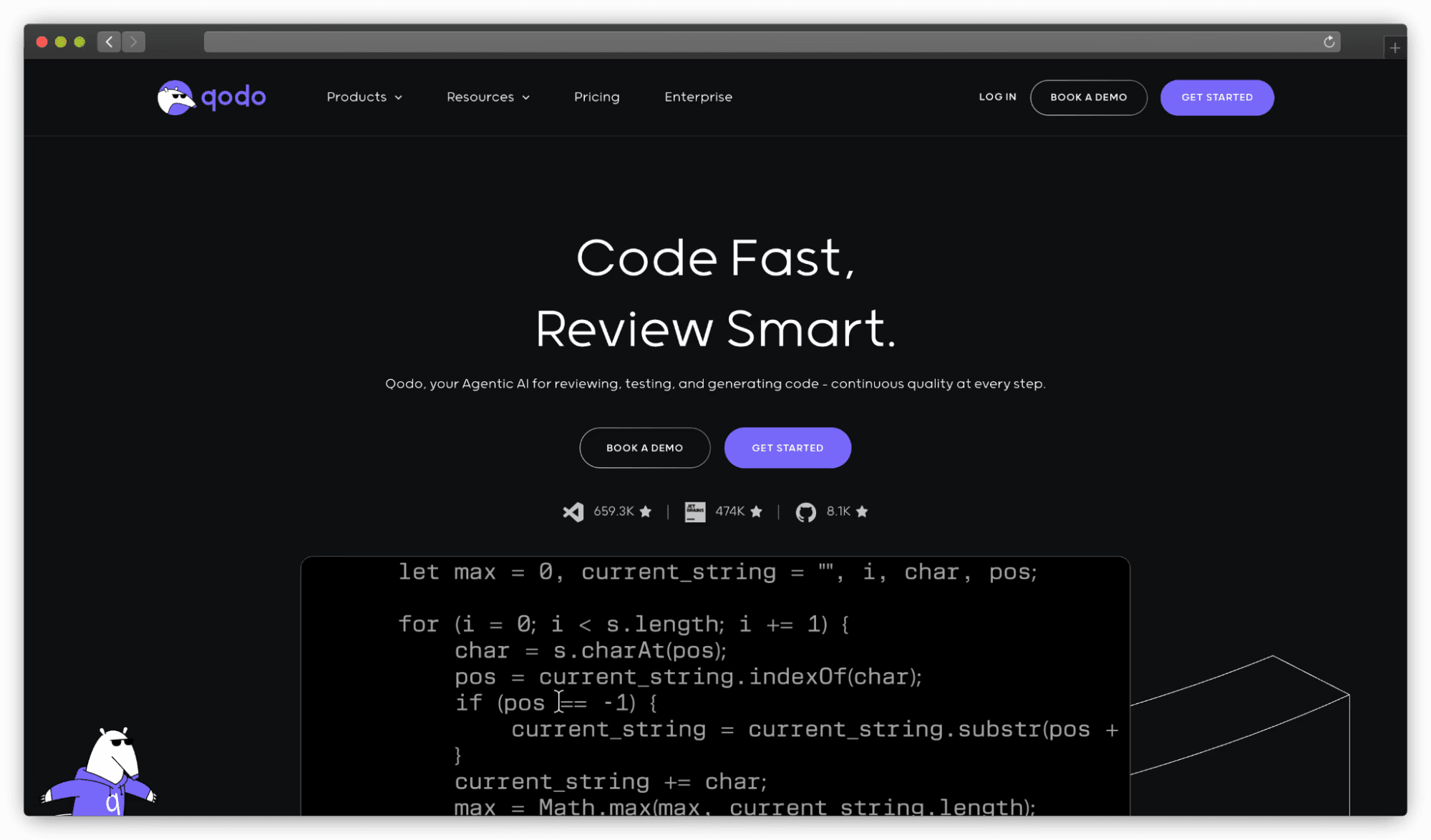Open the Enterprise page
This screenshot has height=840, width=1431.
pos(698,97)
